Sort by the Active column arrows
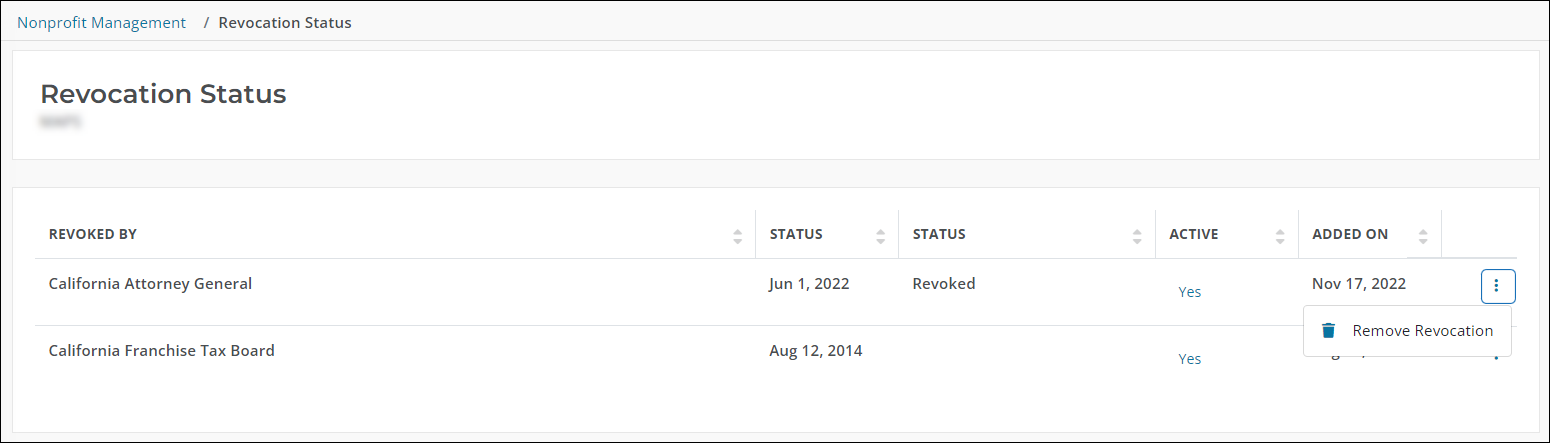The height and width of the screenshot is (443, 1550). pyautogui.click(x=1280, y=236)
